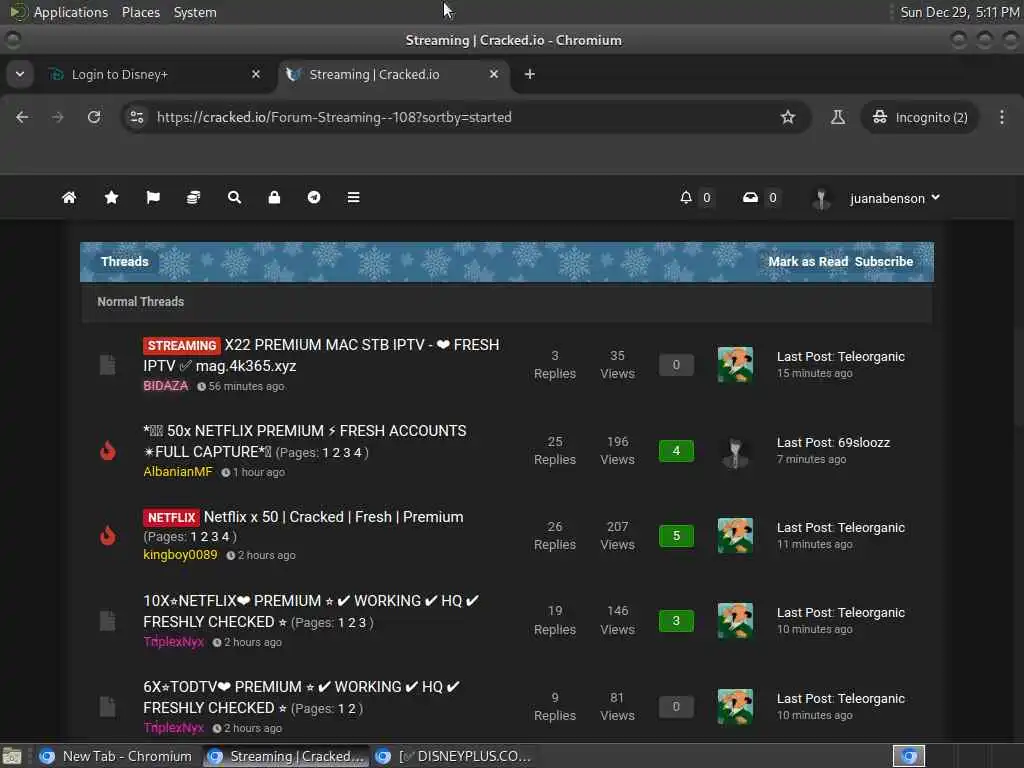Go to page 4 of 50x NETFLIX thread
1024x768 pixels.
point(357,453)
